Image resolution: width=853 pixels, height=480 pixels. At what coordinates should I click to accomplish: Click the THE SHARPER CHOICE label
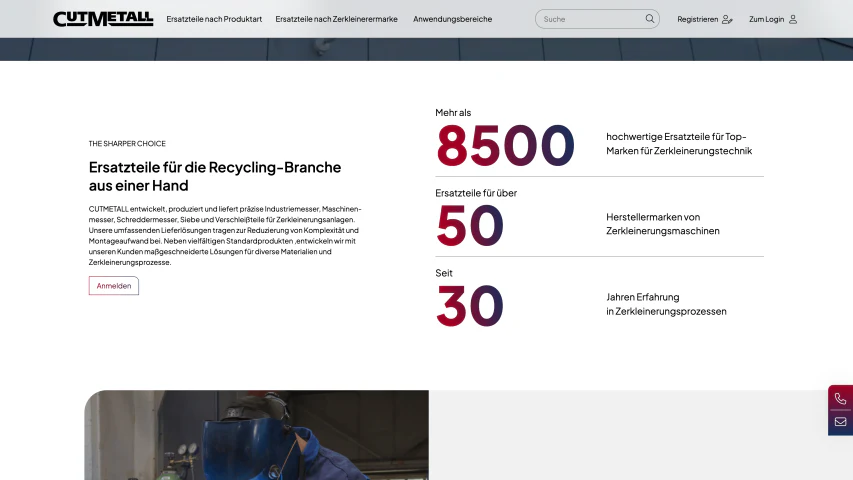[x=127, y=144]
